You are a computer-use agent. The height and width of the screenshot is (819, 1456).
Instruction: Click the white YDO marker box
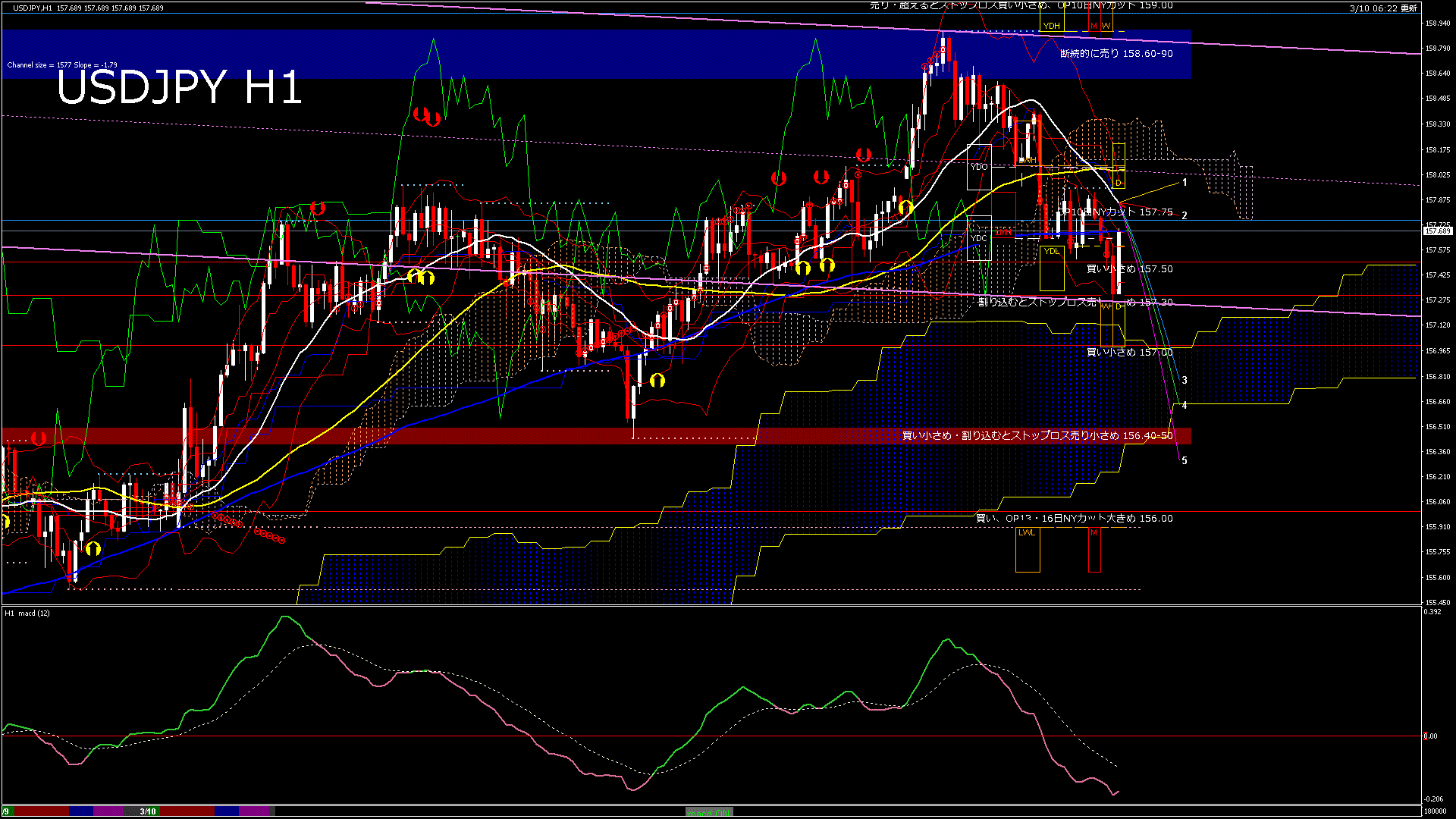[979, 167]
